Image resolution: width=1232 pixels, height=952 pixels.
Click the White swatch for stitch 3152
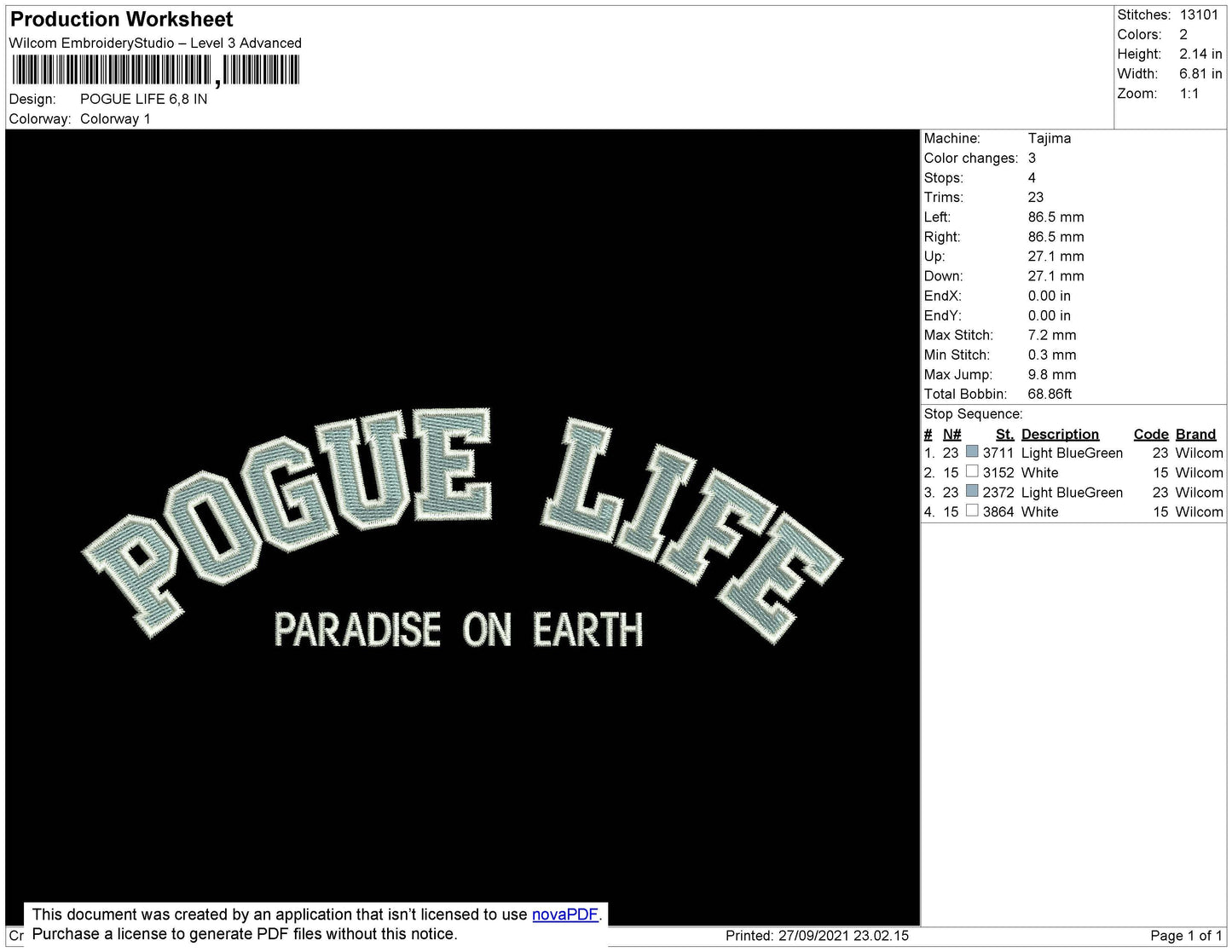click(x=972, y=471)
